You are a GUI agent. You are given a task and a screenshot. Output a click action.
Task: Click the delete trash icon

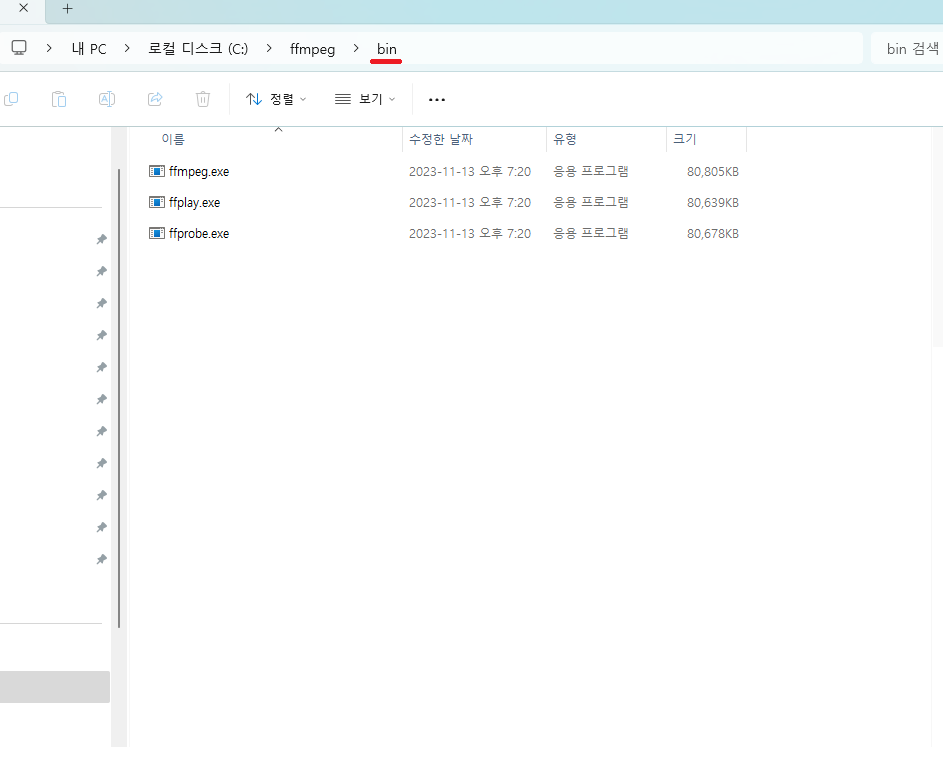203,99
